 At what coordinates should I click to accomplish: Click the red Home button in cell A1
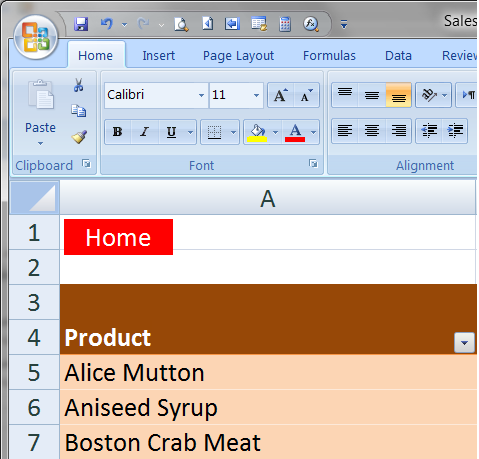tap(118, 237)
